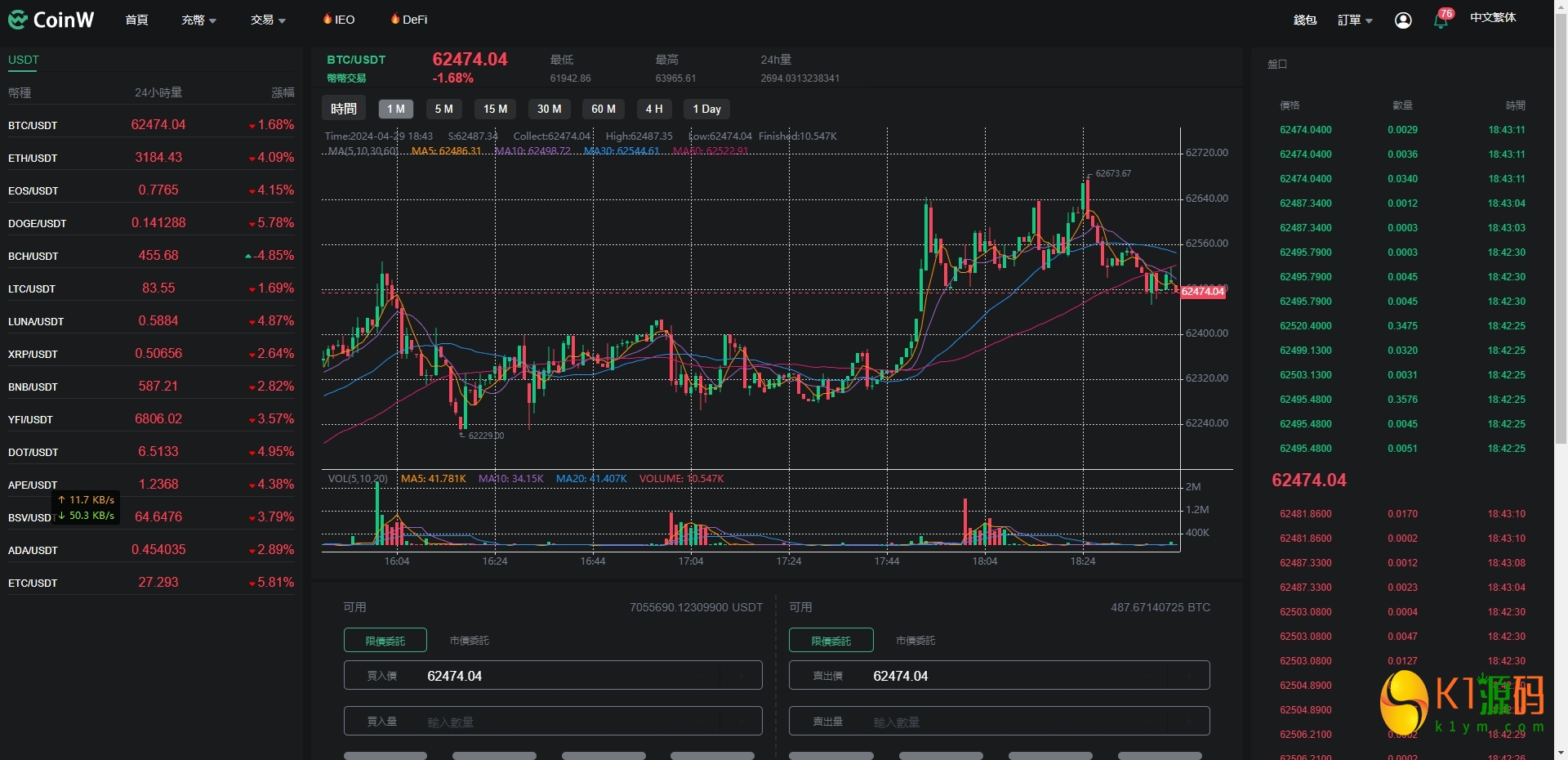
Task: Select ADA/USDT pair in list
Action: tap(151, 550)
